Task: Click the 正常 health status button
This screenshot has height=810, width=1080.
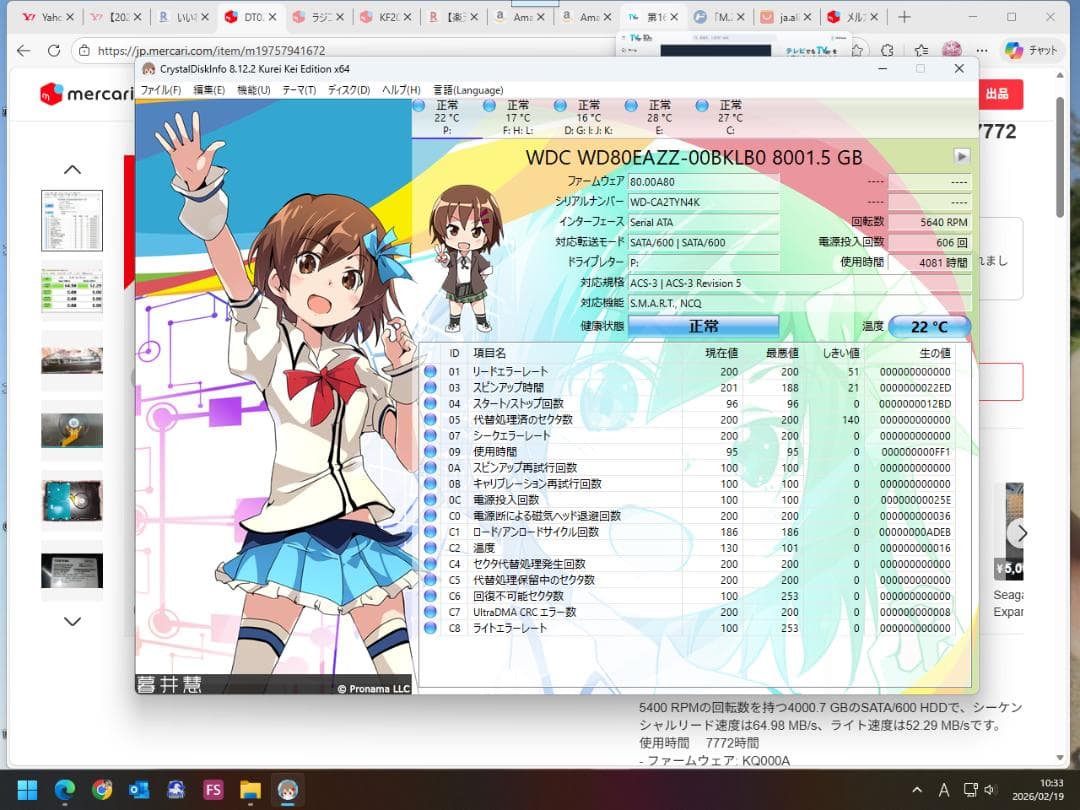Action: 703,326
